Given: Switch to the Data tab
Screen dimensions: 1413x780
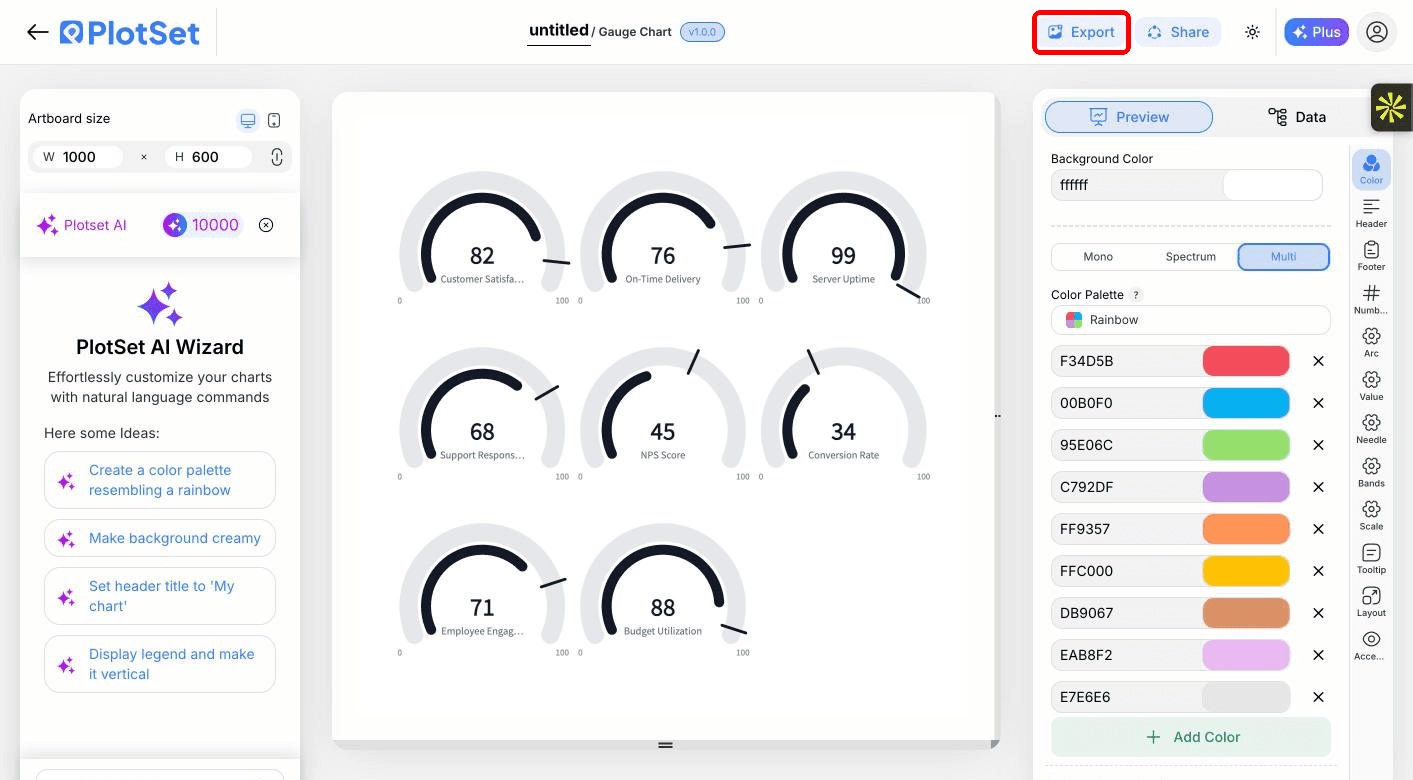Looking at the screenshot, I should 1296,117.
